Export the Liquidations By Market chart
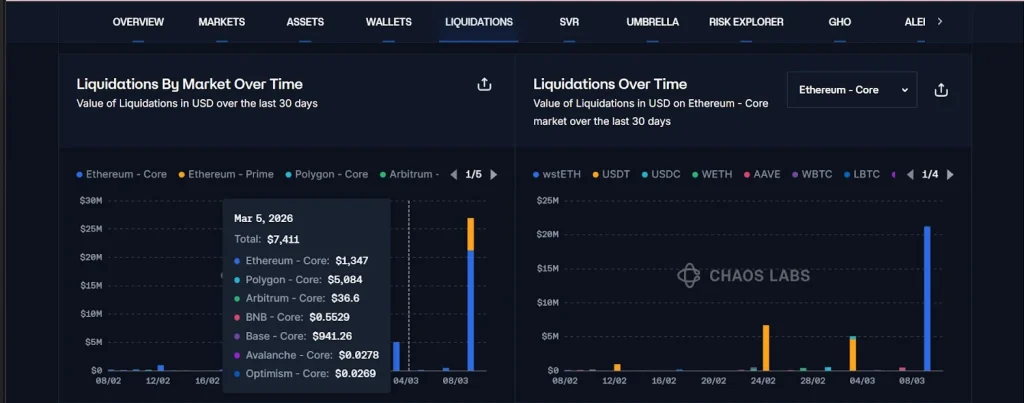The width and height of the screenshot is (1024, 403). click(484, 85)
